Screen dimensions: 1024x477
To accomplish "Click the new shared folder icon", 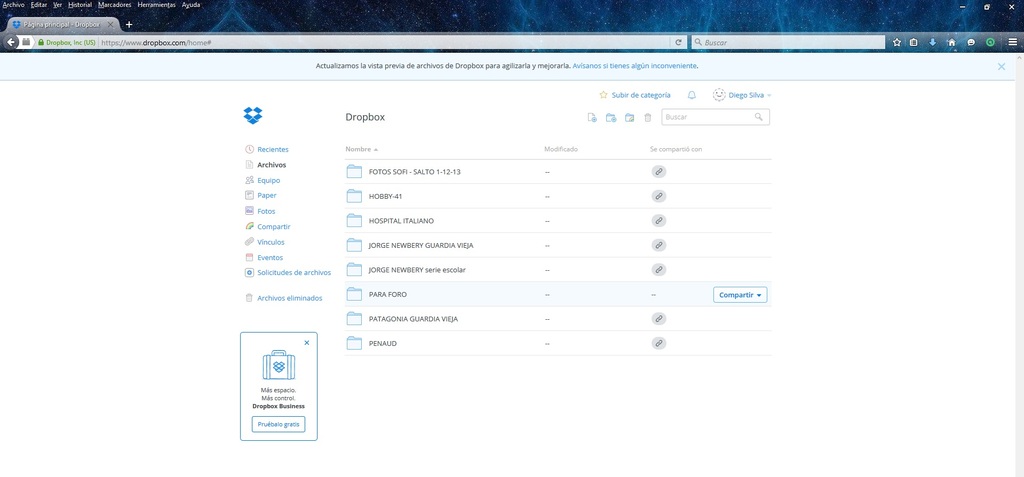I will click(x=630, y=118).
